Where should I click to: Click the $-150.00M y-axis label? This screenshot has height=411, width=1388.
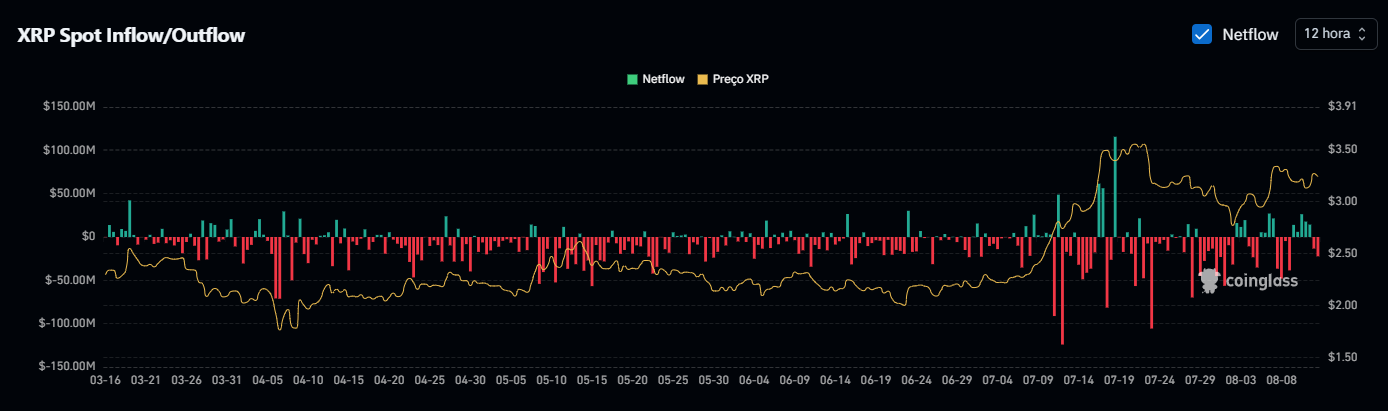[x=69, y=367]
